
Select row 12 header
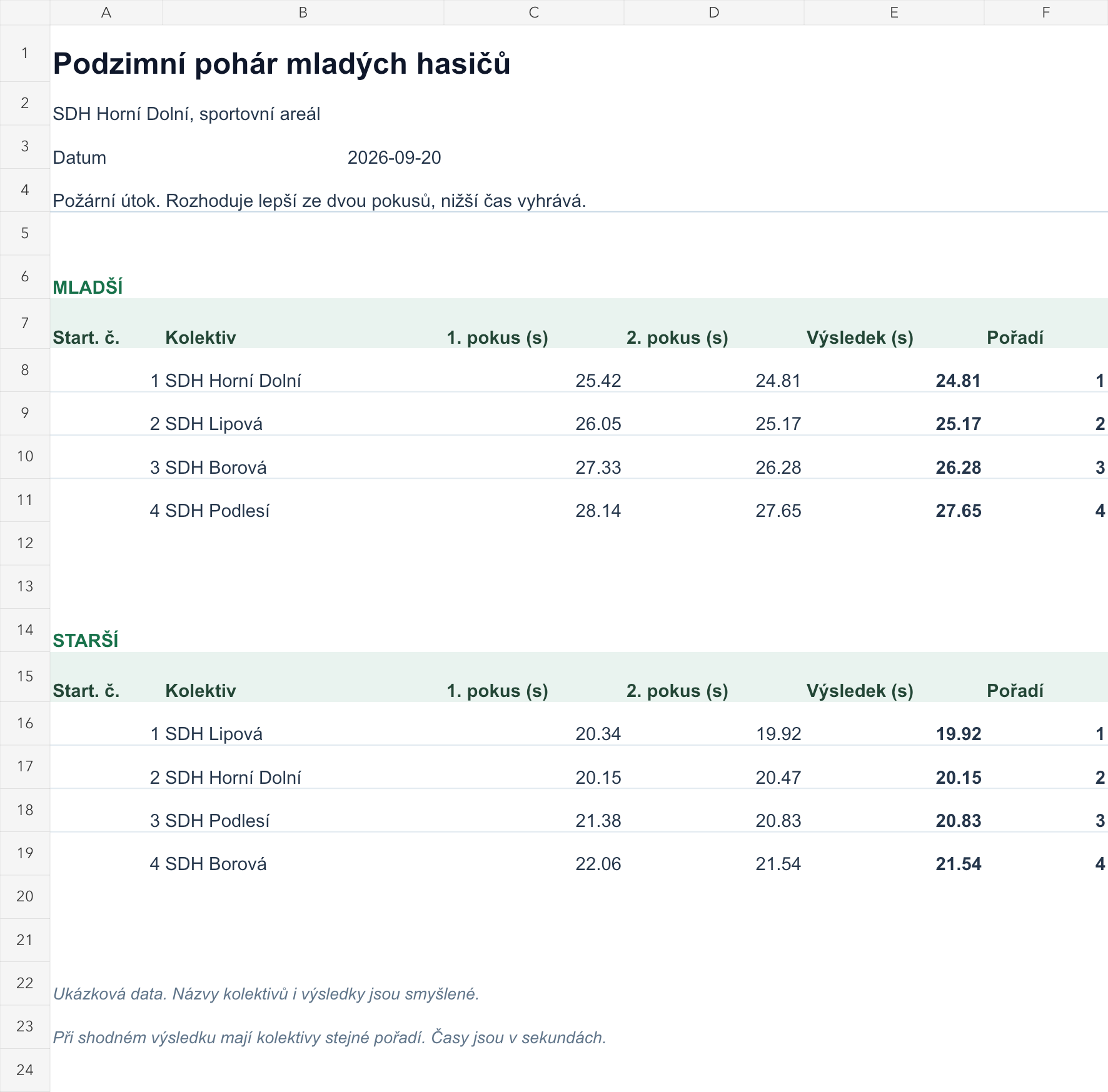[25, 543]
